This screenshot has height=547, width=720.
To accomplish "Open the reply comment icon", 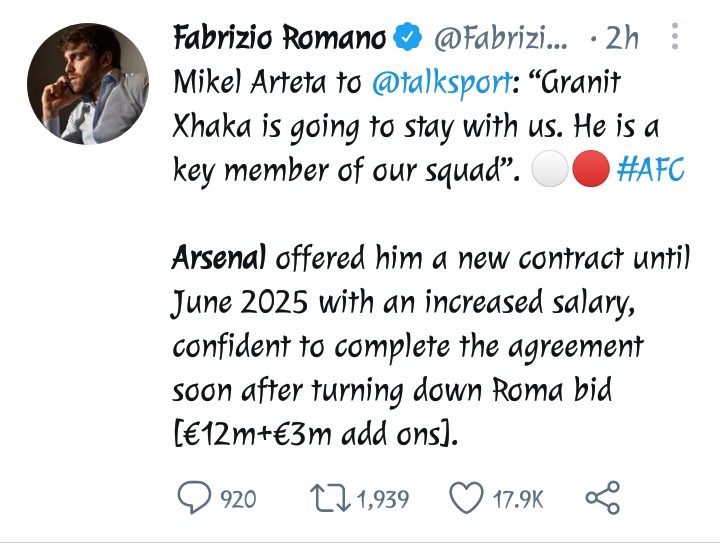I will [x=194, y=497].
